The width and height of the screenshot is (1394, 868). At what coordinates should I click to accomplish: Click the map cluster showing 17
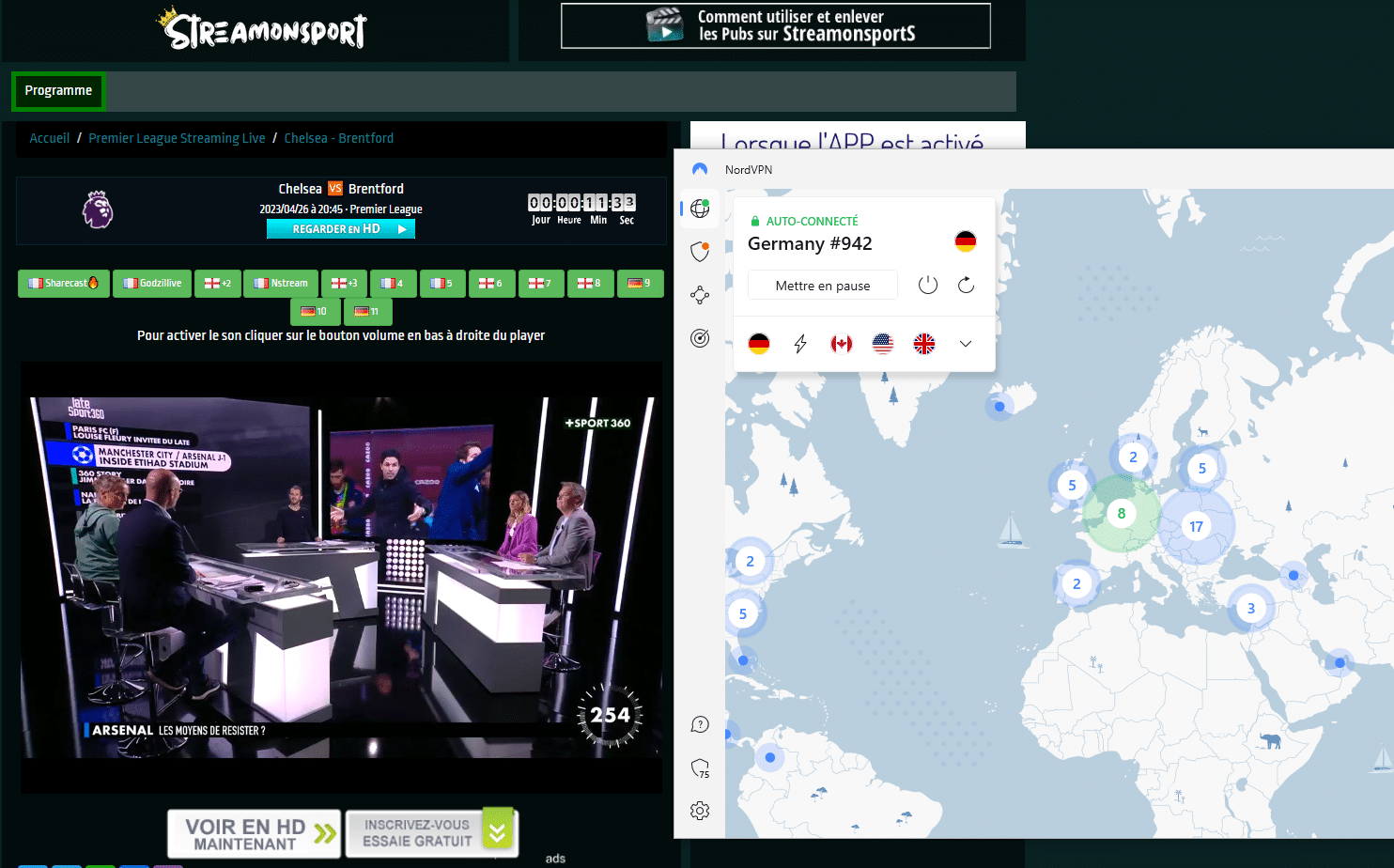pos(1196,527)
